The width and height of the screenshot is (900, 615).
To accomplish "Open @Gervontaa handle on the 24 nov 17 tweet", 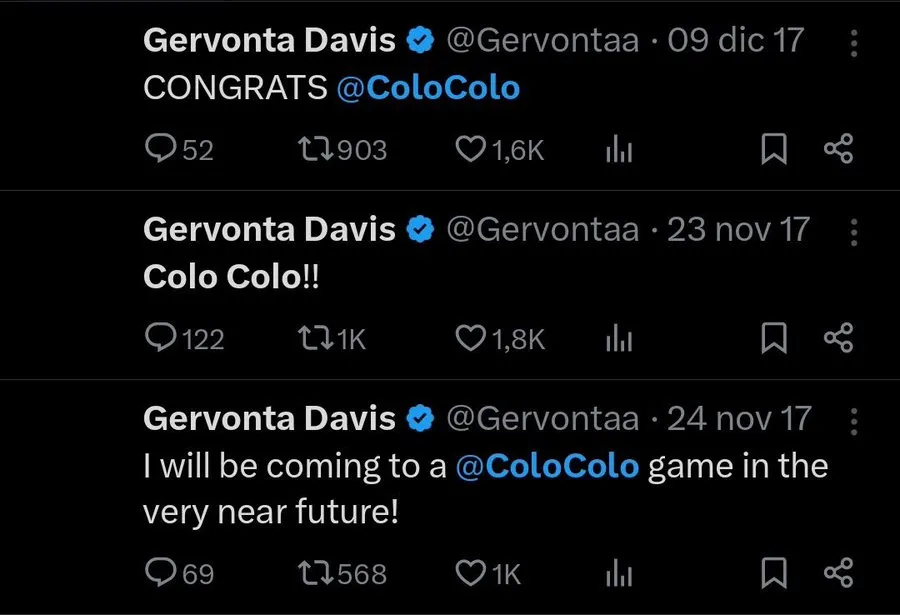I will [541, 418].
